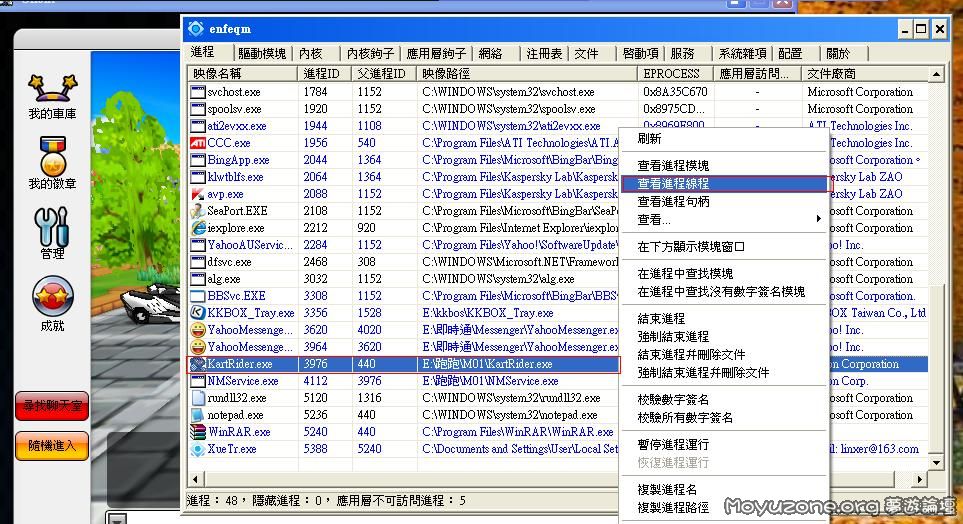This screenshot has width=963, height=524.
Task: Choose 校驗所有數字簽名 menu entry
Action: (724, 418)
